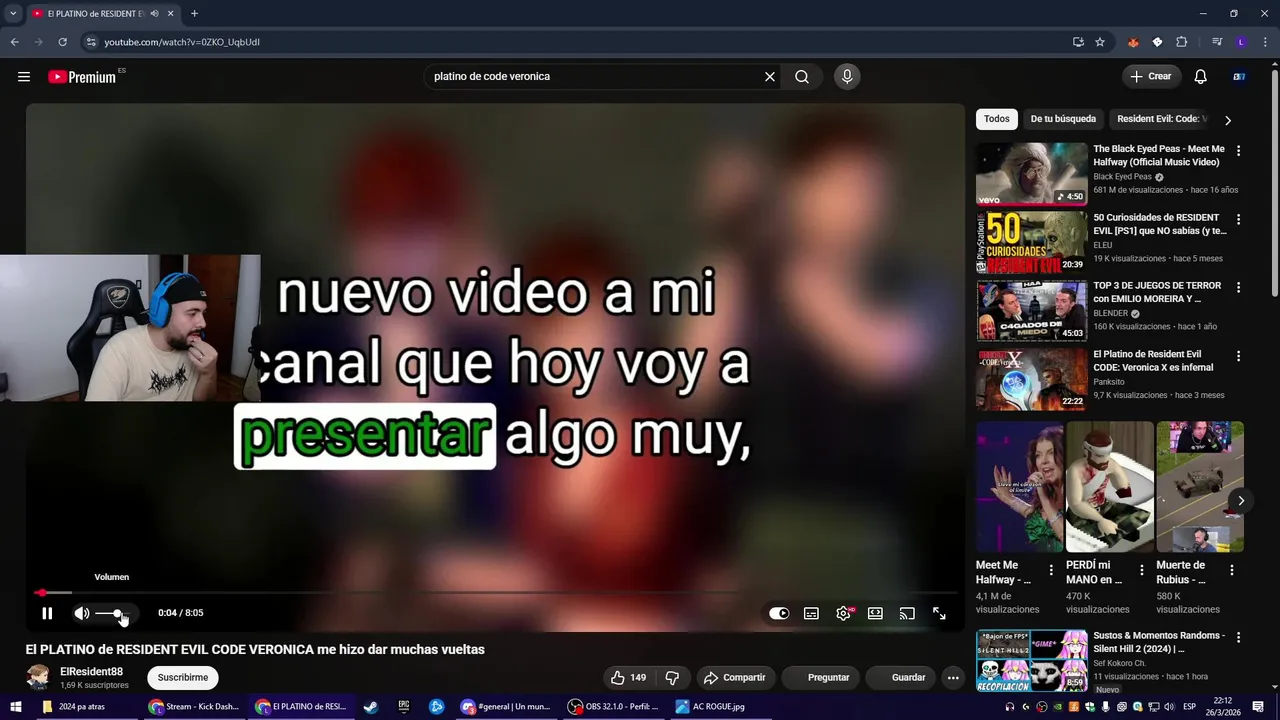The width and height of the screenshot is (1280, 720).
Task: Toggle the autoplay switch in player
Action: (x=779, y=613)
